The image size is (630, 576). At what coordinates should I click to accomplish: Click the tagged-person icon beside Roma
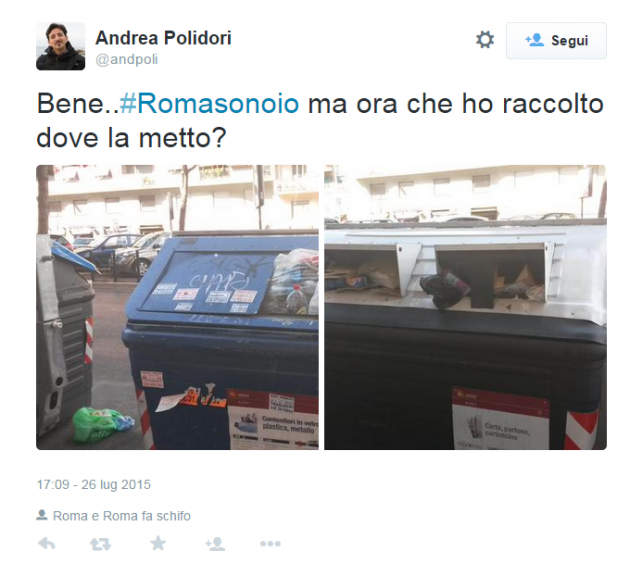click(x=42, y=515)
